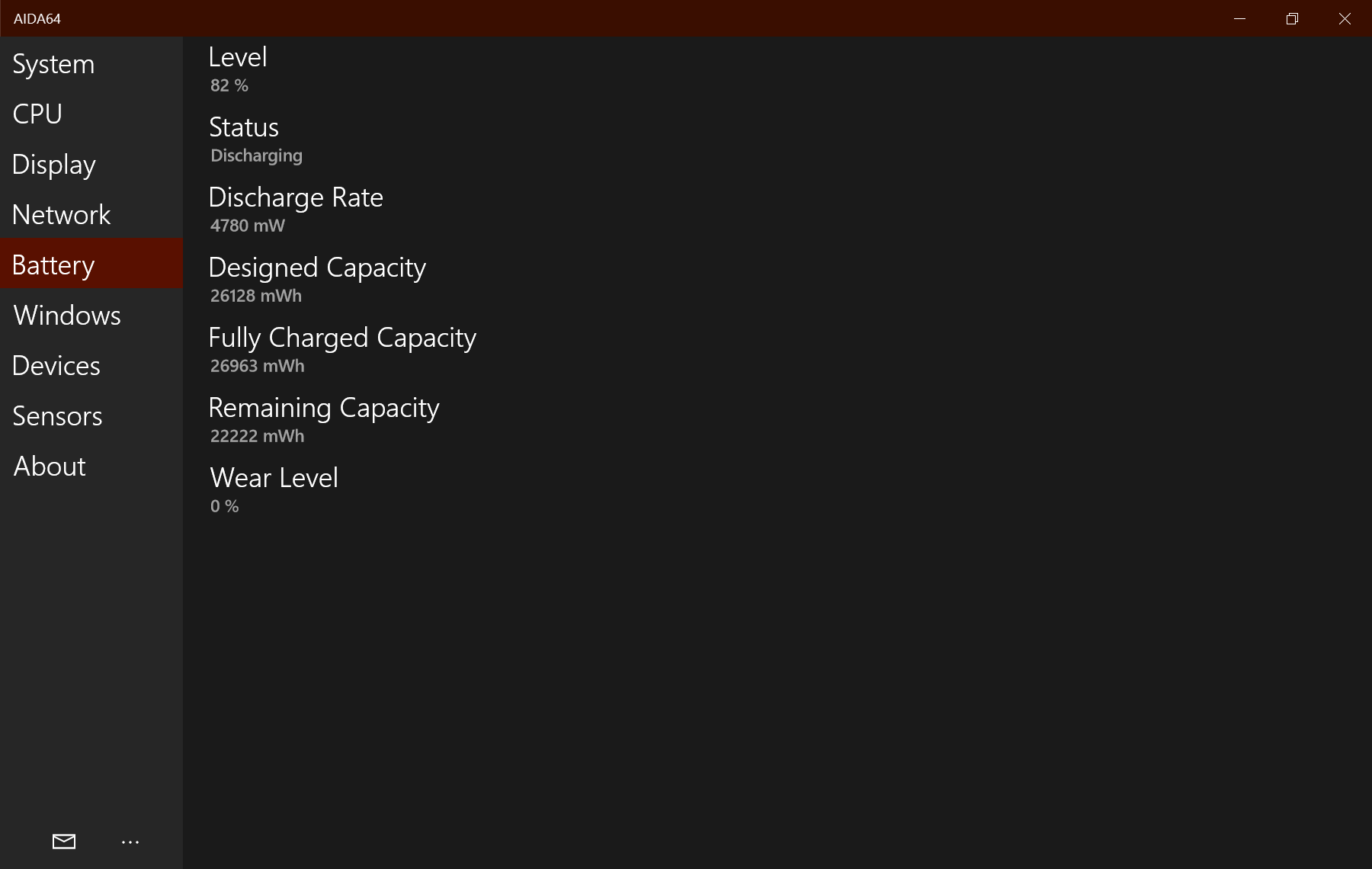
Task: Select the Designed Capacity item
Action: 317,279
